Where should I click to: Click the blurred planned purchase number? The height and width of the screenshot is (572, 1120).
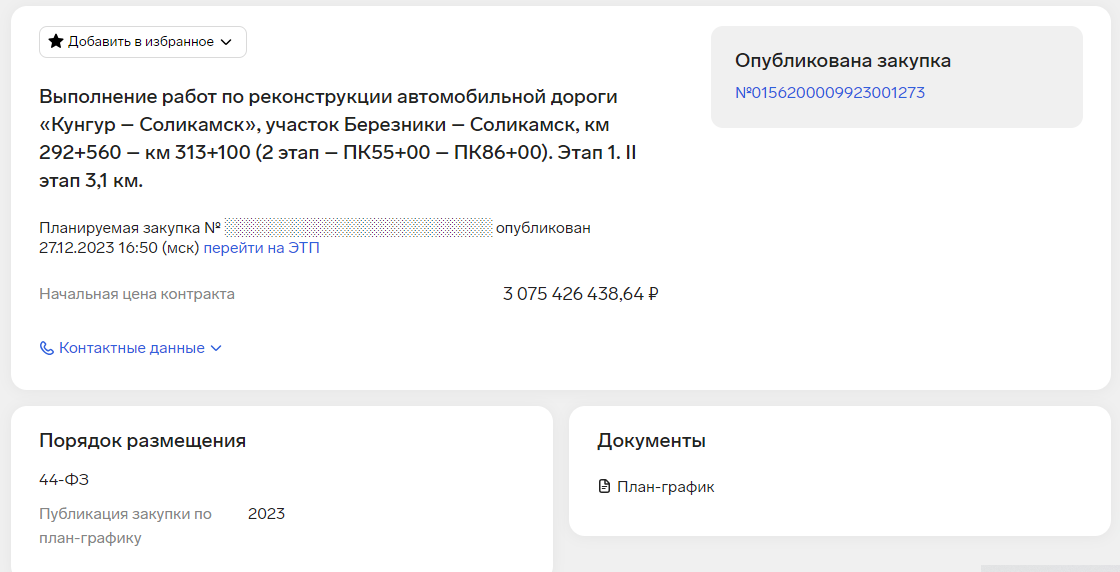coord(359,227)
